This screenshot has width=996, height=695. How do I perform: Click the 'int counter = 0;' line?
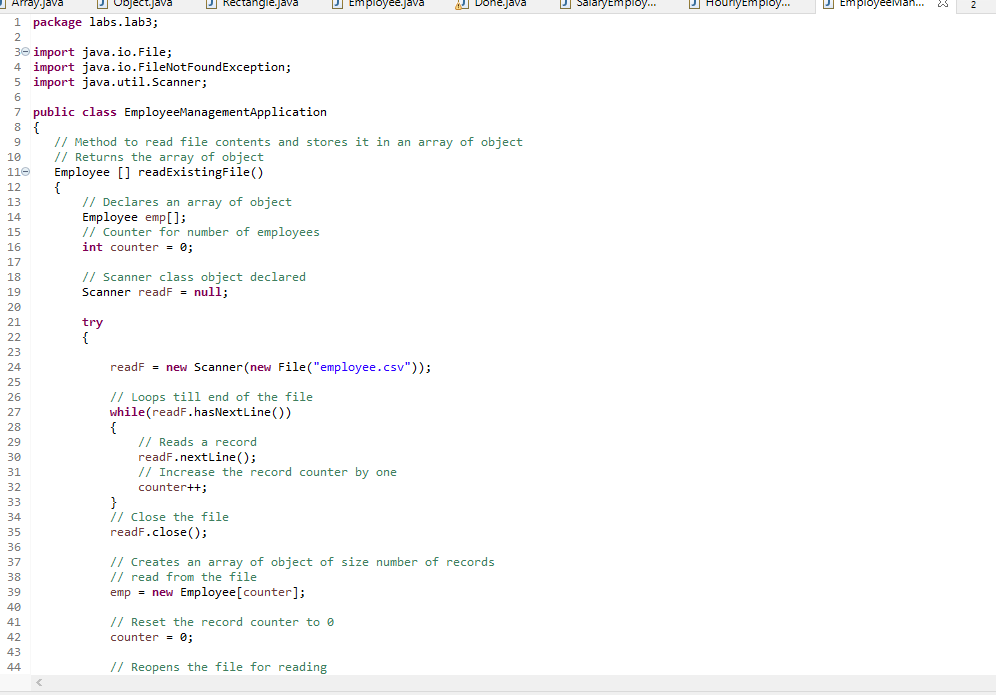tap(137, 247)
